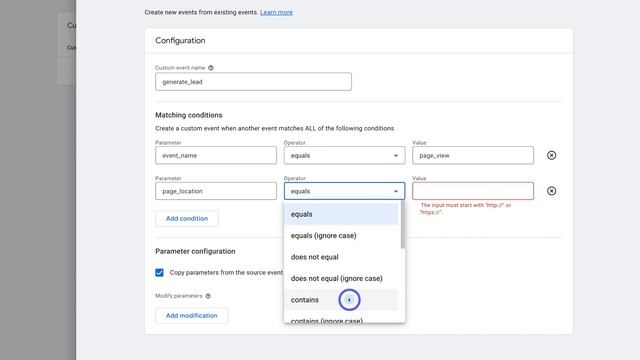Image resolution: width=640 pixels, height=360 pixels.
Task: Click the Add condition button
Action: coord(187,218)
